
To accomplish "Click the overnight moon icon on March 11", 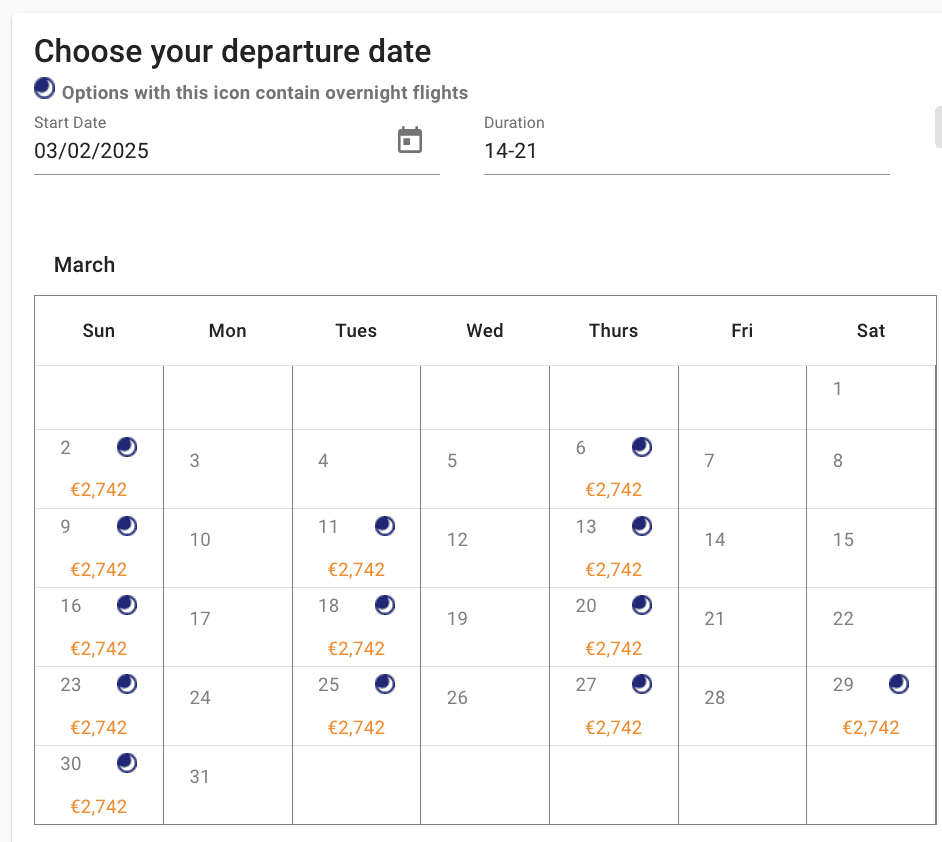I will pyautogui.click(x=385, y=526).
